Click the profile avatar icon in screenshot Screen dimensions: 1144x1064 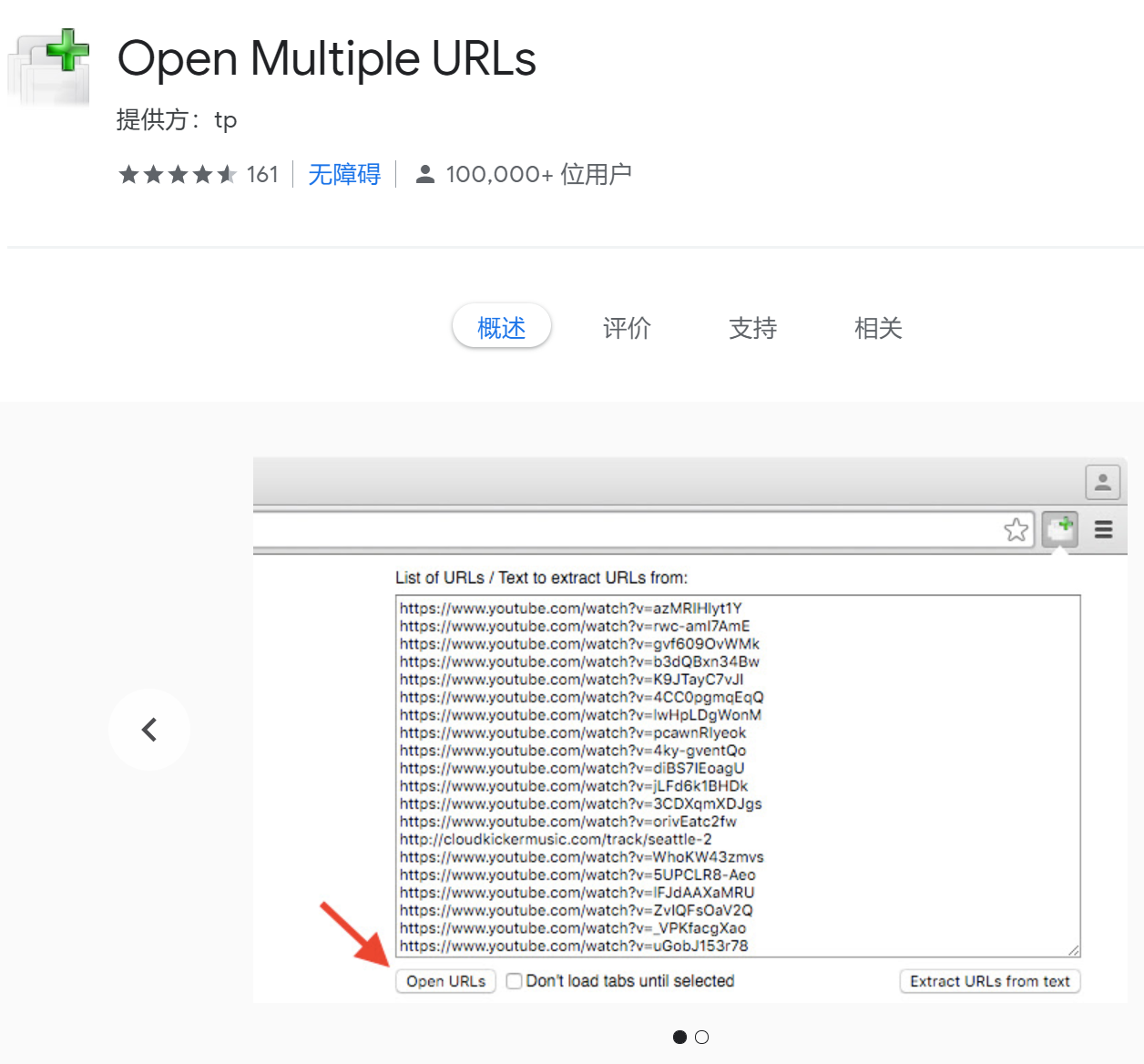[x=1102, y=482]
